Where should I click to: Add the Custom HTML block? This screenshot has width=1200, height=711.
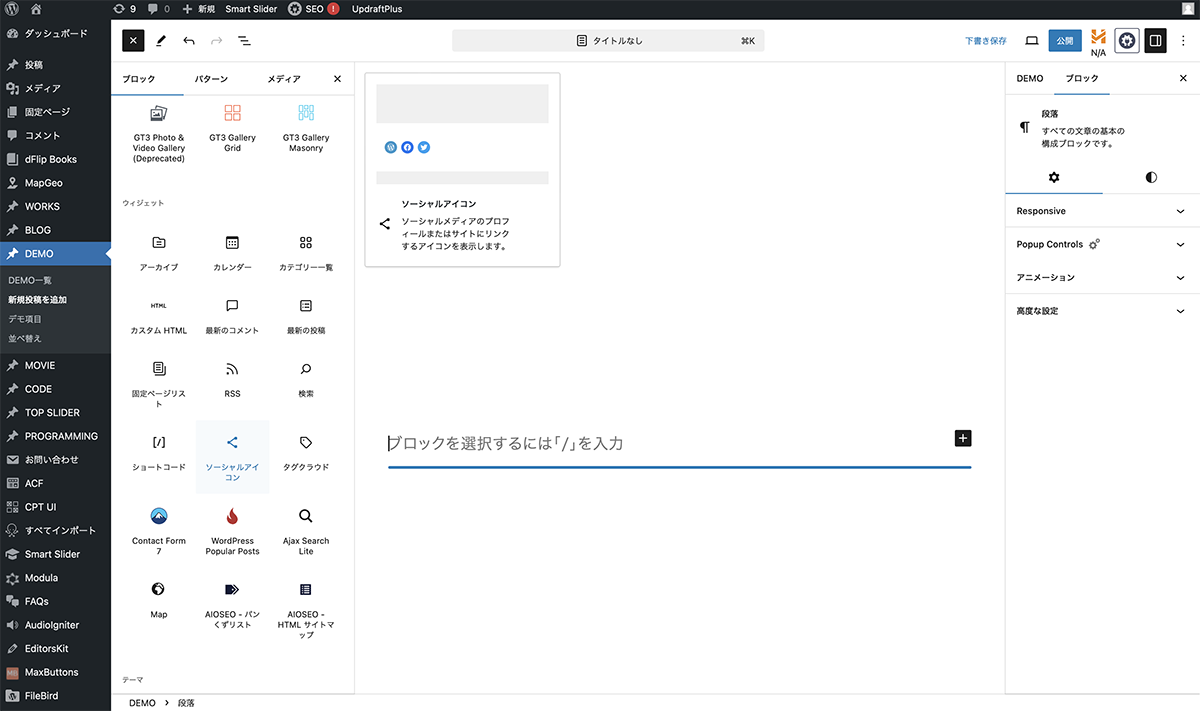[x=159, y=316]
